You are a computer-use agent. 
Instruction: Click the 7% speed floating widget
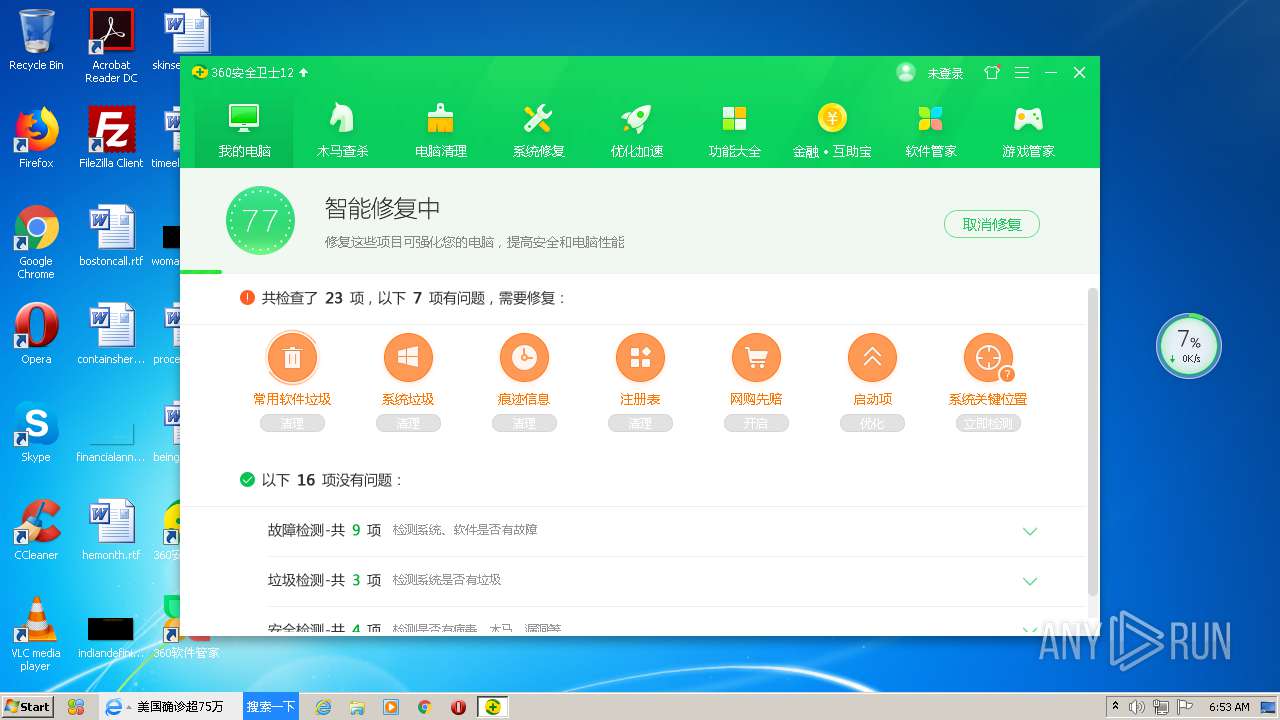[1189, 346]
